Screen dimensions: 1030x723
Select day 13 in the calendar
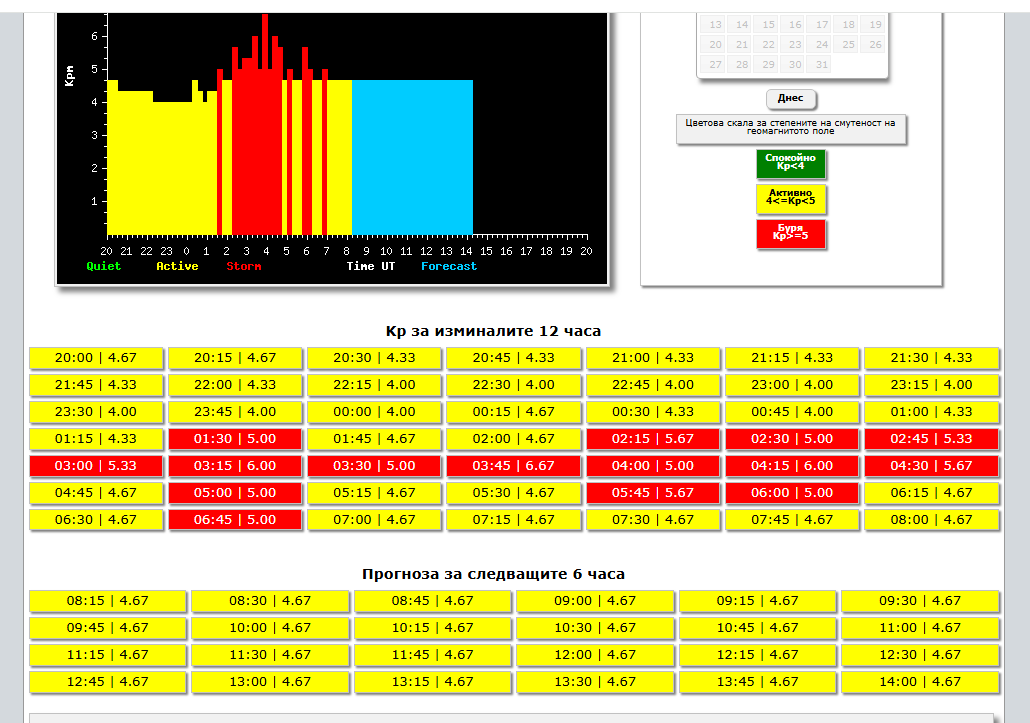(715, 25)
